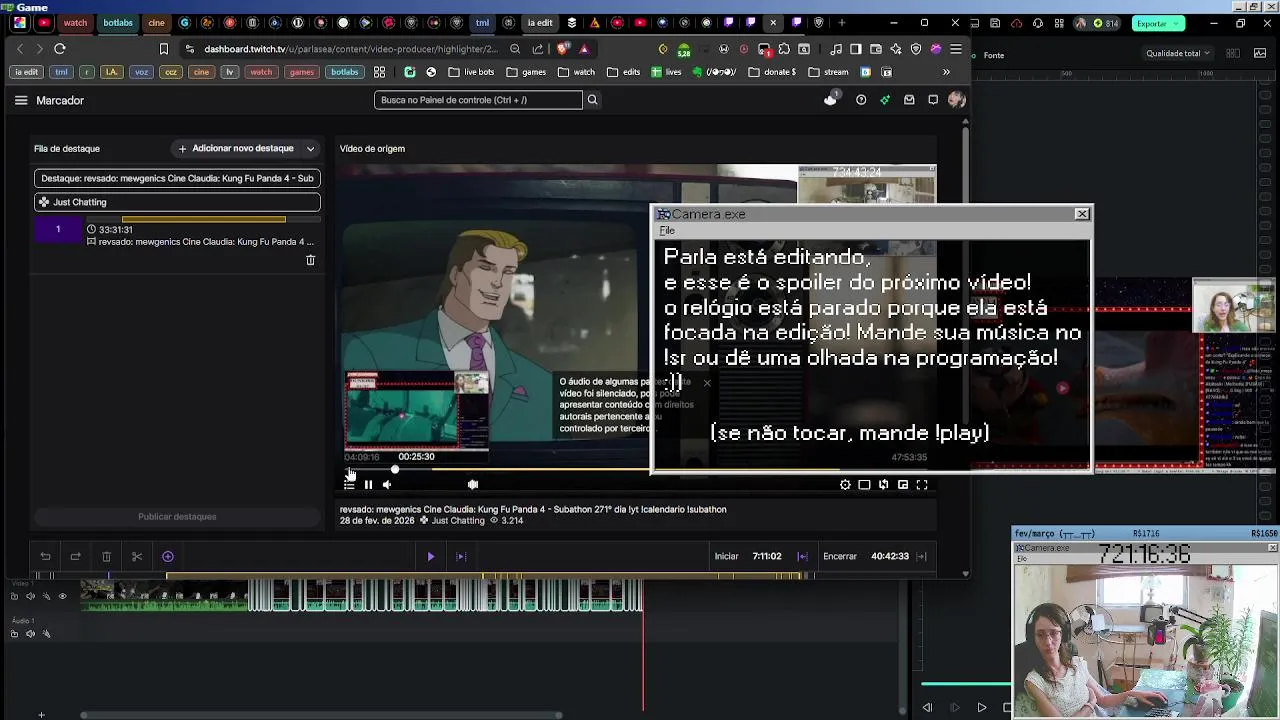Play the selection with the purple play icon
The width and height of the screenshot is (1280, 720).
[x=430, y=557]
